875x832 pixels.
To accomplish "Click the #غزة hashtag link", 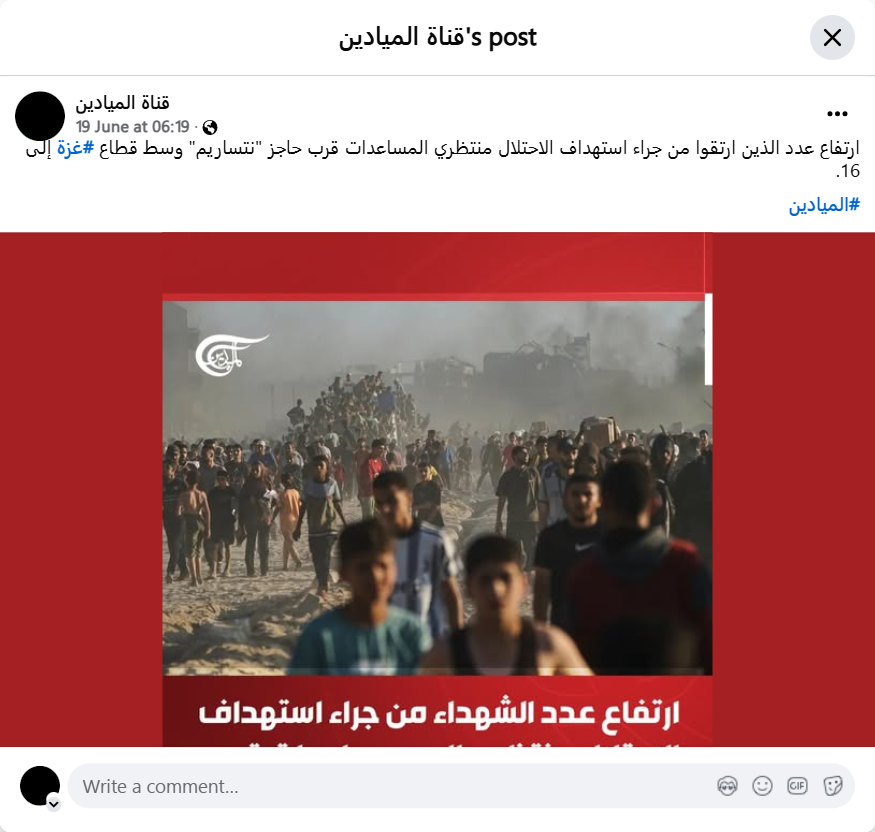I will 75,148.
